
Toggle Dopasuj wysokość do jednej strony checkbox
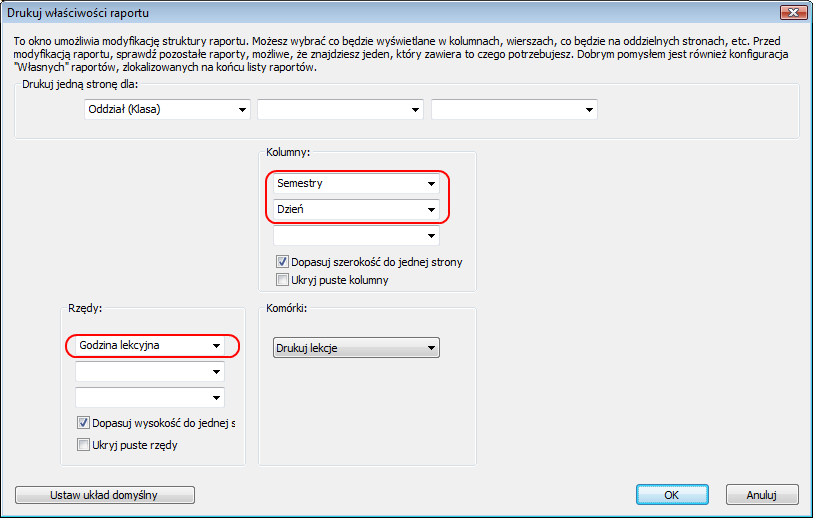[x=83, y=423]
